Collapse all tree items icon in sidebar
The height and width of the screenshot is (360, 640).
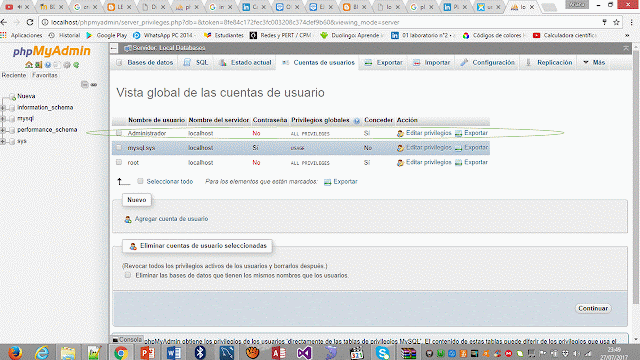click(84, 84)
